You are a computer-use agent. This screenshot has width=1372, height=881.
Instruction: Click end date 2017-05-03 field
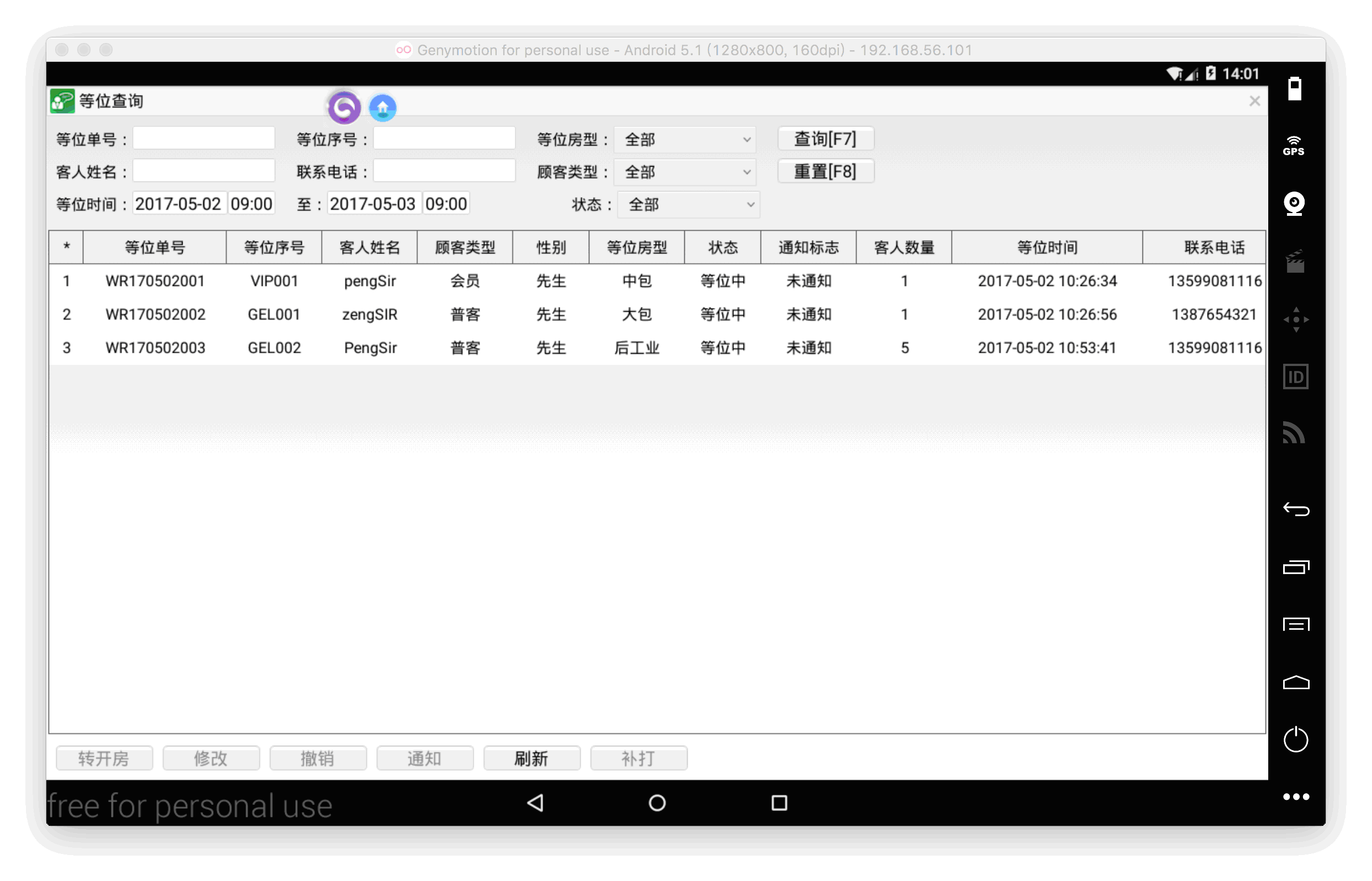[374, 204]
